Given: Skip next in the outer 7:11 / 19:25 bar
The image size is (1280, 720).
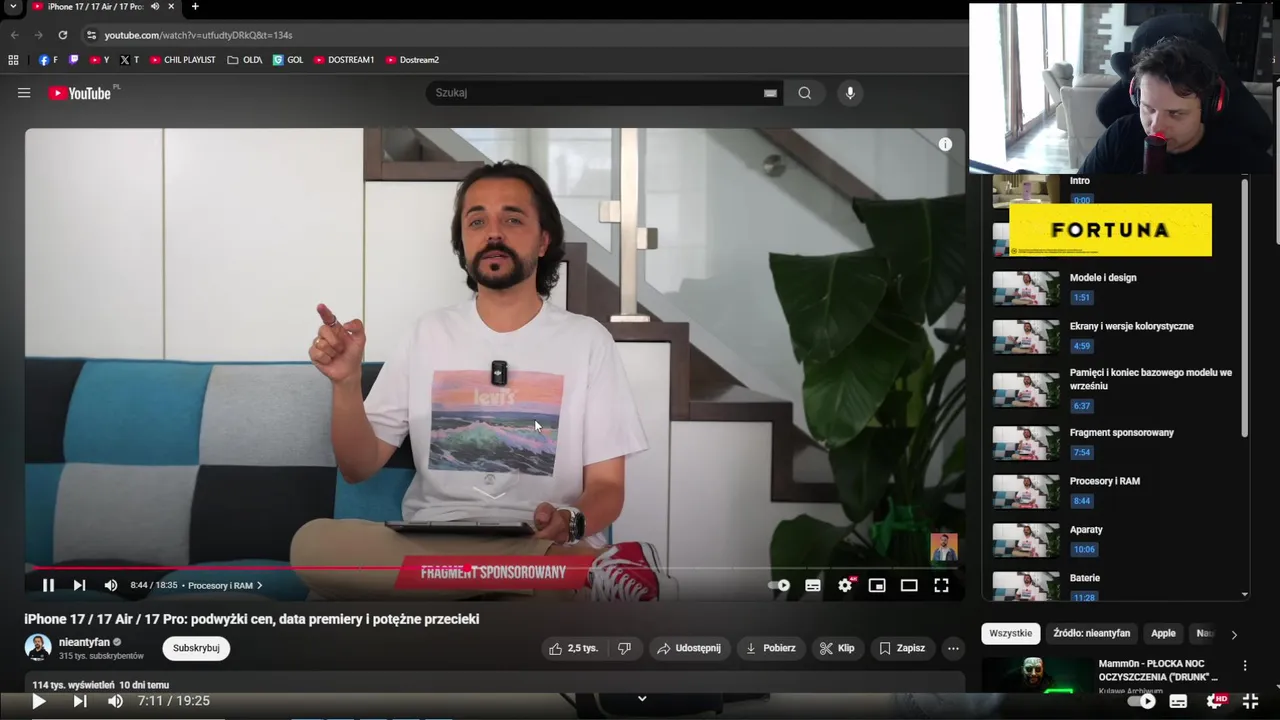Looking at the screenshot, I should [79, 701].
